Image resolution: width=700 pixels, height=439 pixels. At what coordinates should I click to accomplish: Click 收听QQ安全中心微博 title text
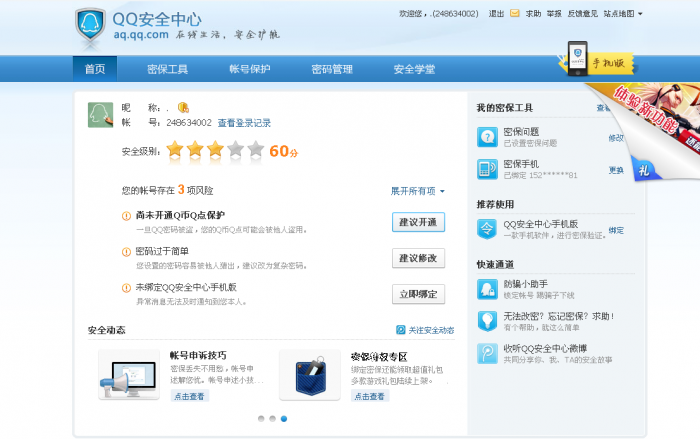point(545,348)
